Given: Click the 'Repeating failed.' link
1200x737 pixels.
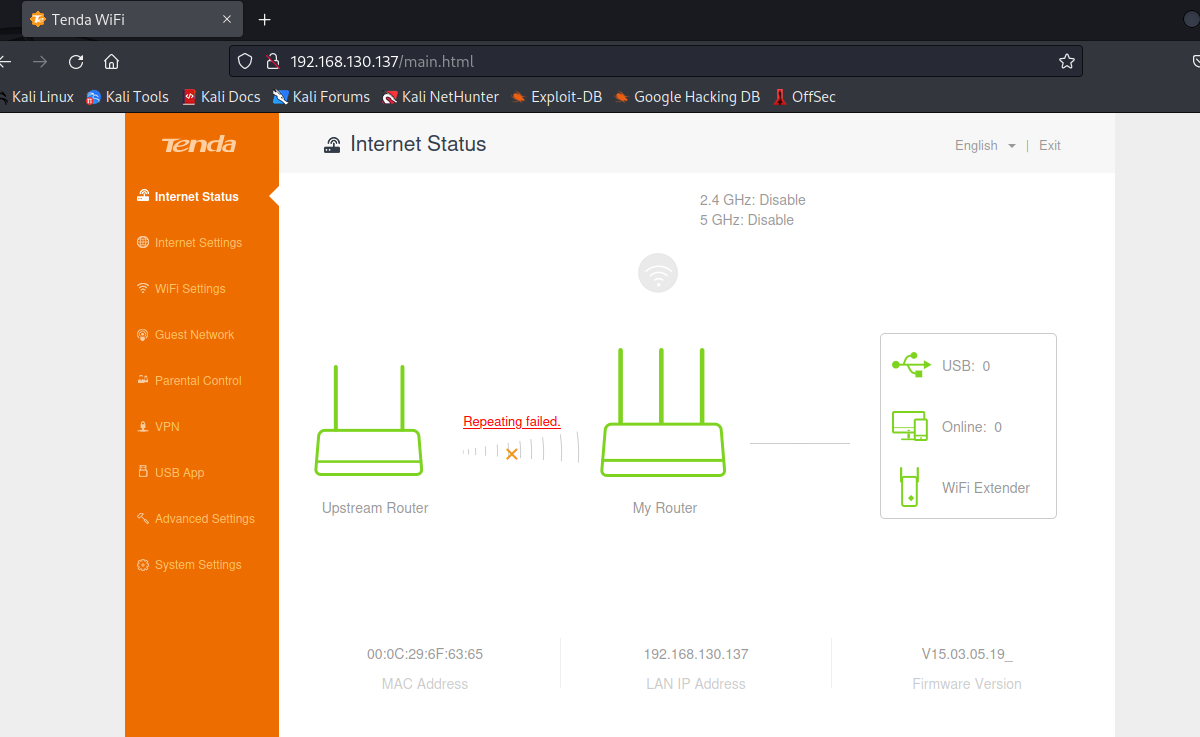Looking at the screenshot, I should tap(512, 422).
